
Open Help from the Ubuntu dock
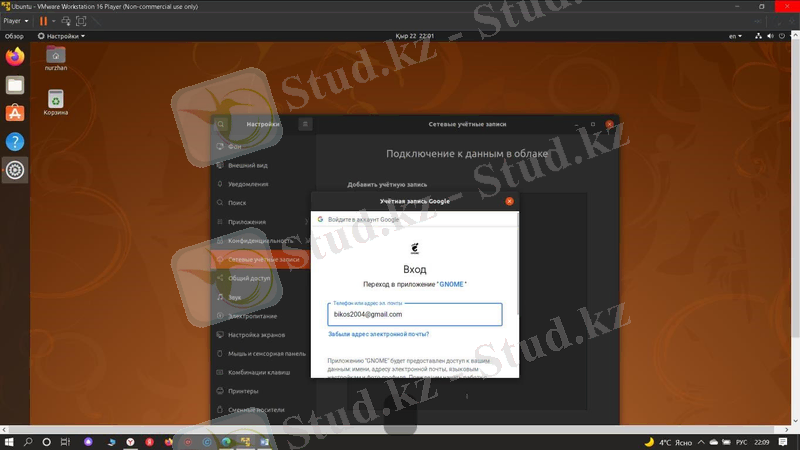15,142
